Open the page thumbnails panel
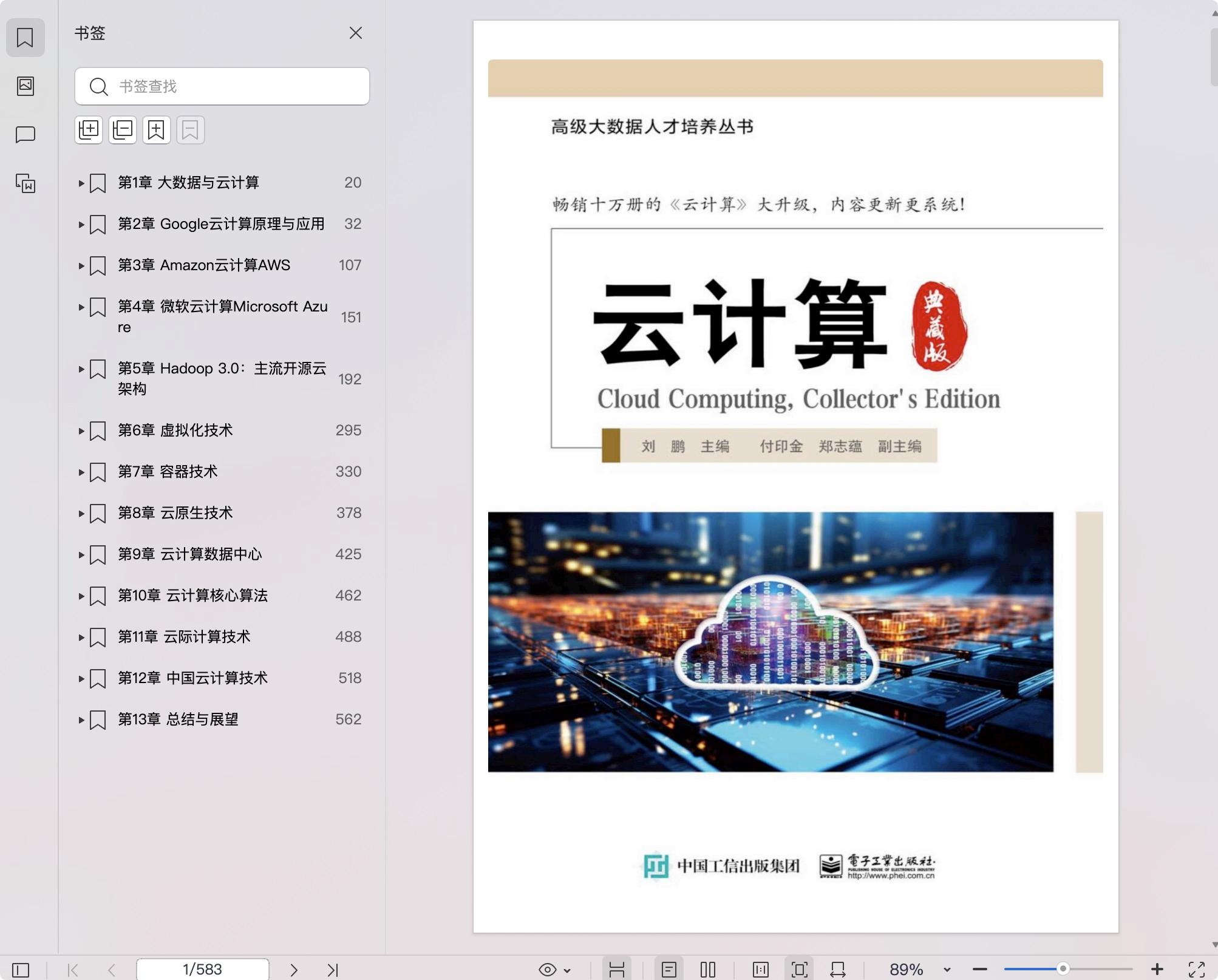The image size is (1218, 980). 25,86
